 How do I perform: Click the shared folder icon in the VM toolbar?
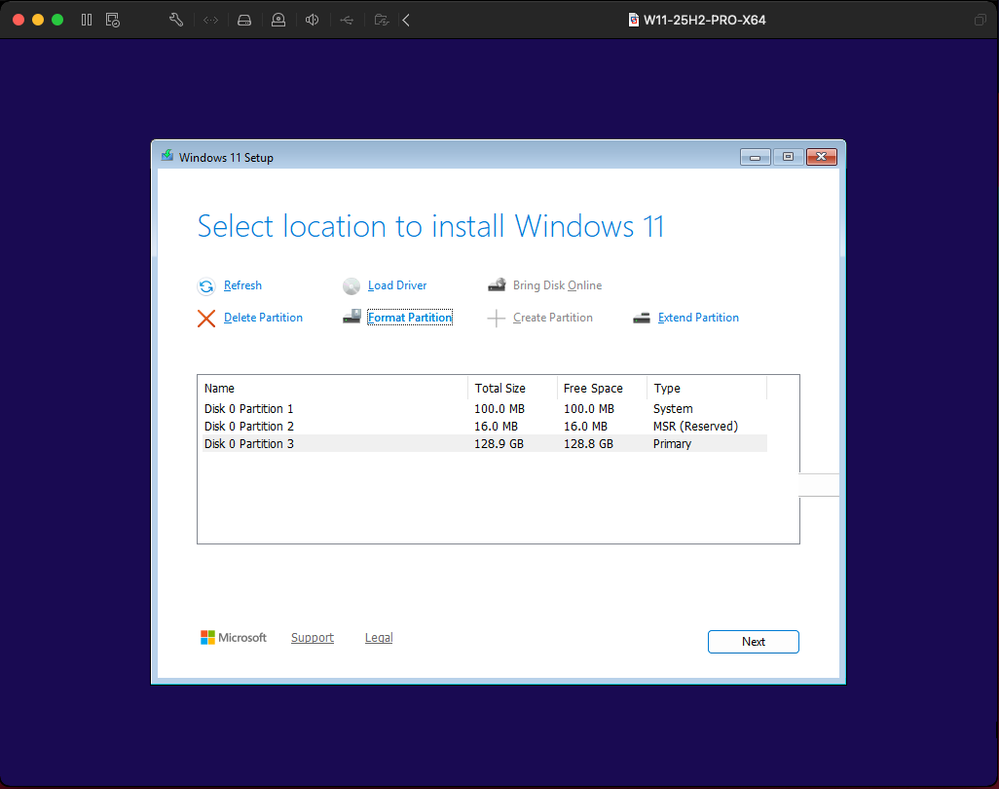pos(381,20)
